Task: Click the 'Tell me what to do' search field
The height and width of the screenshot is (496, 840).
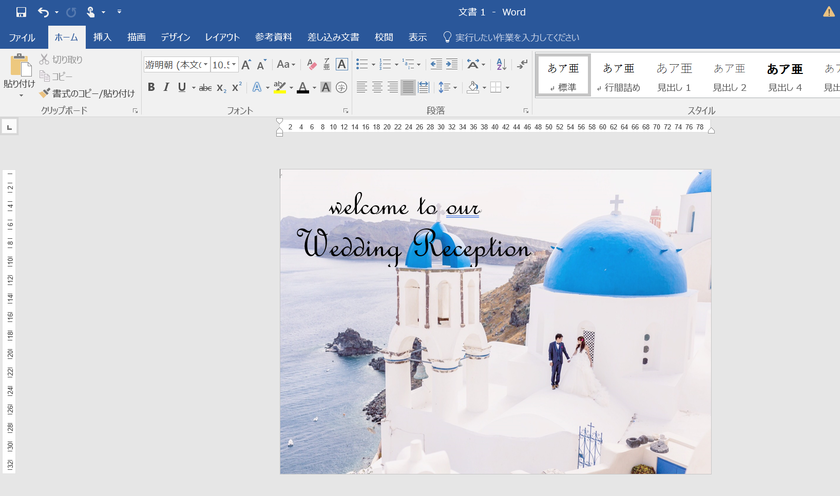Action: 516,37
